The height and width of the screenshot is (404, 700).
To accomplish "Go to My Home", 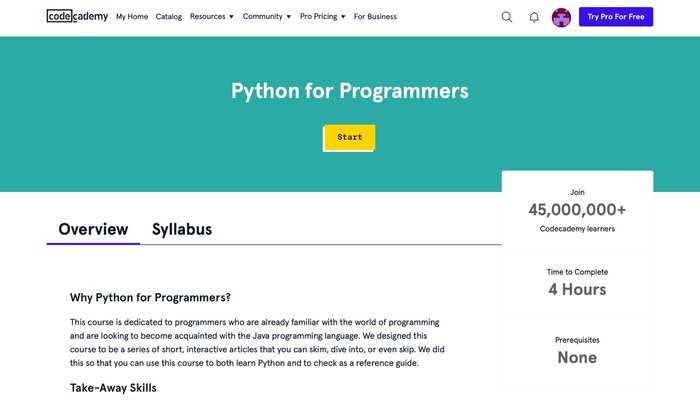I will coord(132,17).
